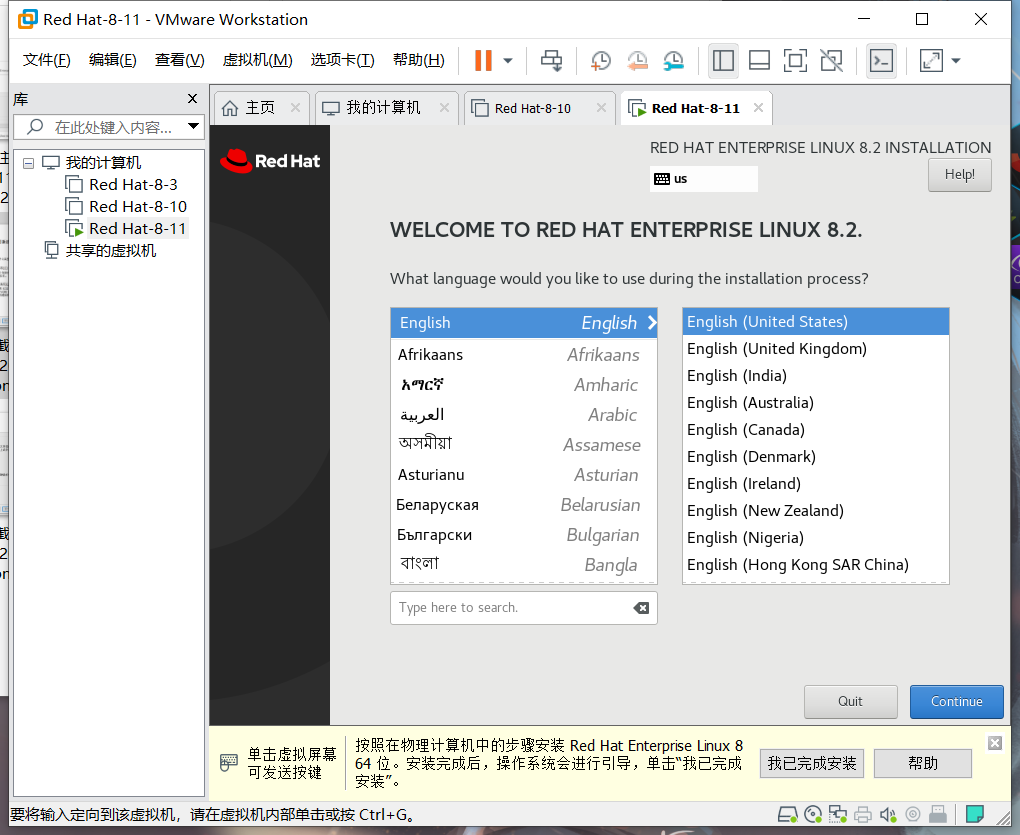This screenshot has width=1020, height=835.
Task: Click the Help! button
Action: pyautogui.click(x=960, y=174)
